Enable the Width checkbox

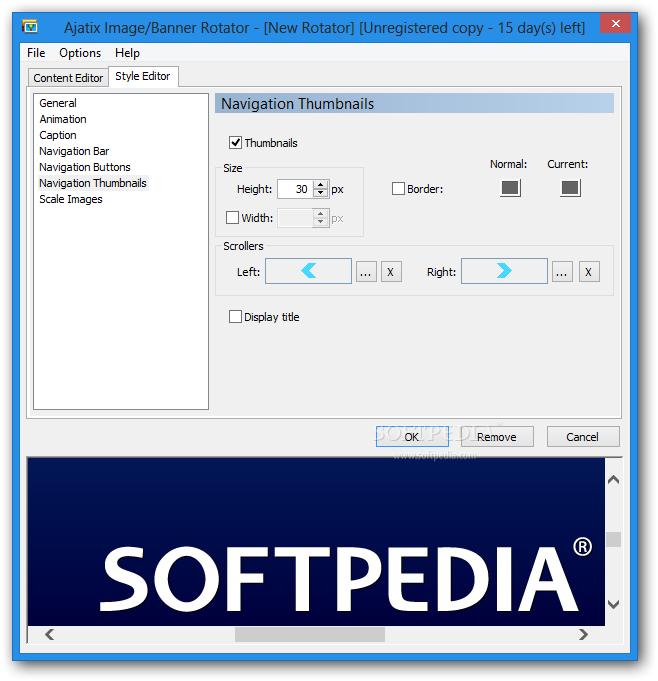click(x=232, y=217)
